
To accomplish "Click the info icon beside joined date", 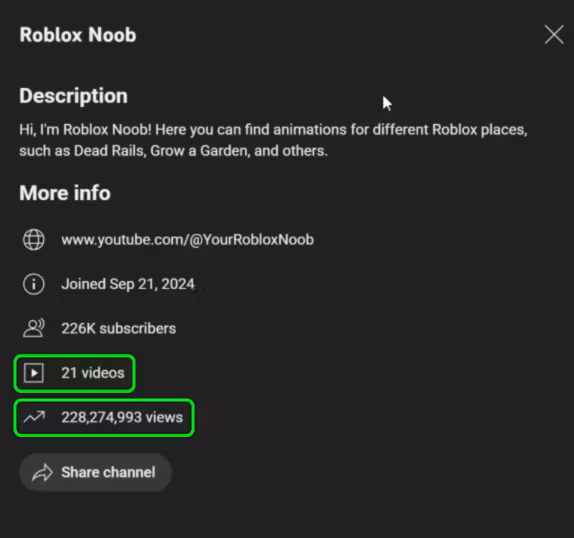I will [34, 284].
